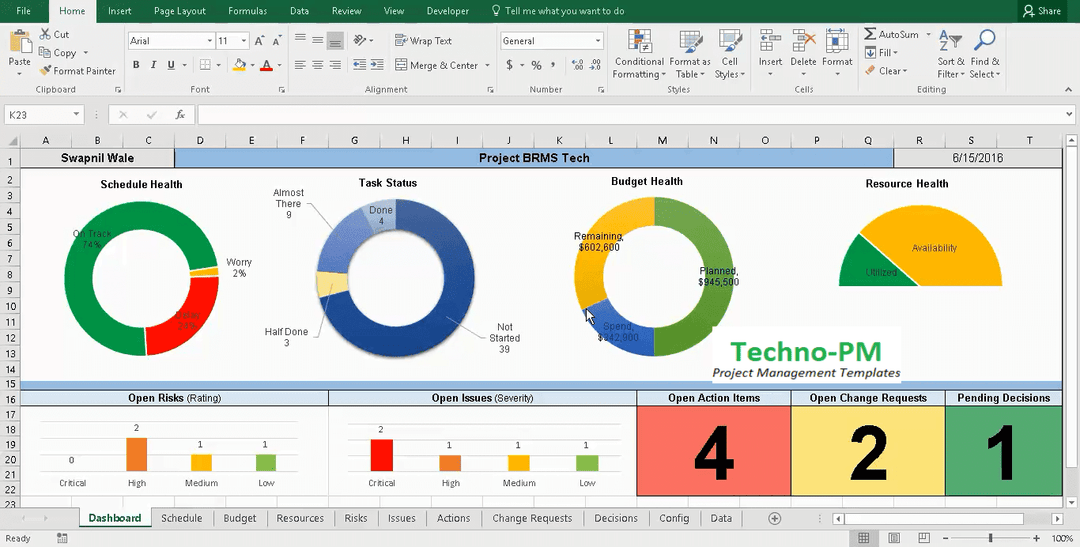Open Sort & Filter tool
Image resolution: width=1080 pixels, height=547 pixels.
tap(950, 43)
